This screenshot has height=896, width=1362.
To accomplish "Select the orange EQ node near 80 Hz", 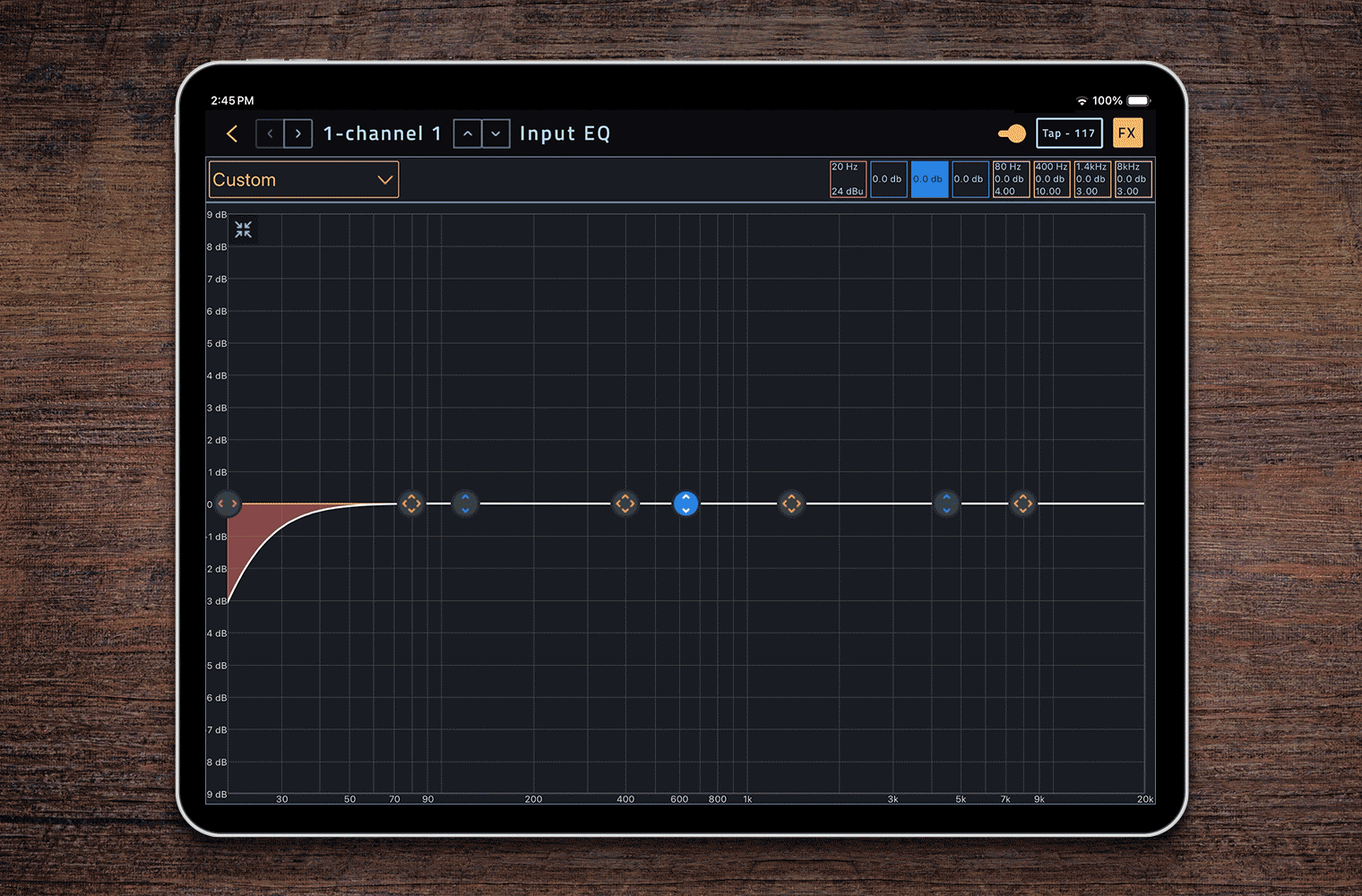I will click(x=410, y=504).
